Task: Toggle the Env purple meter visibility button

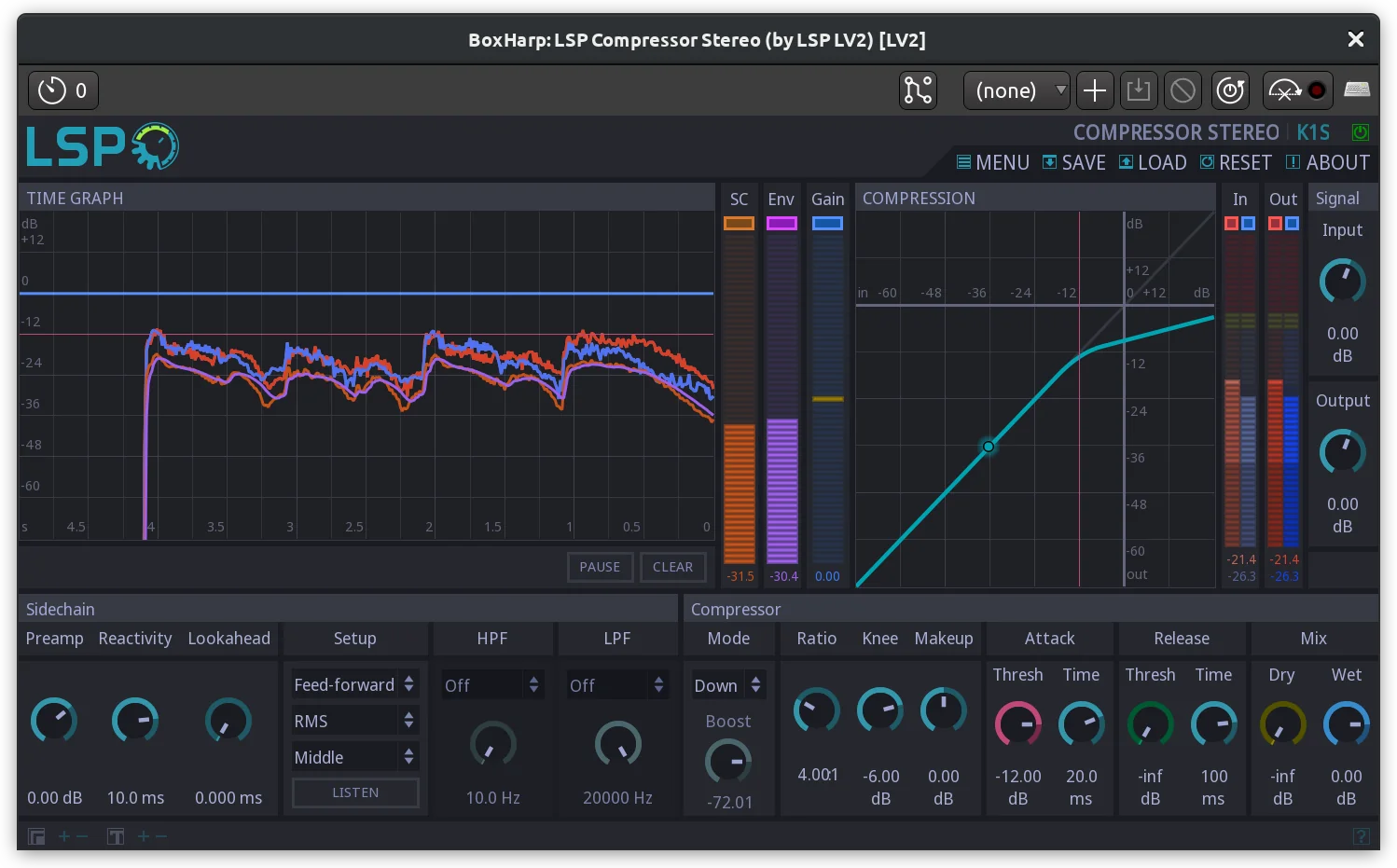Action: (x=781, y=223)
